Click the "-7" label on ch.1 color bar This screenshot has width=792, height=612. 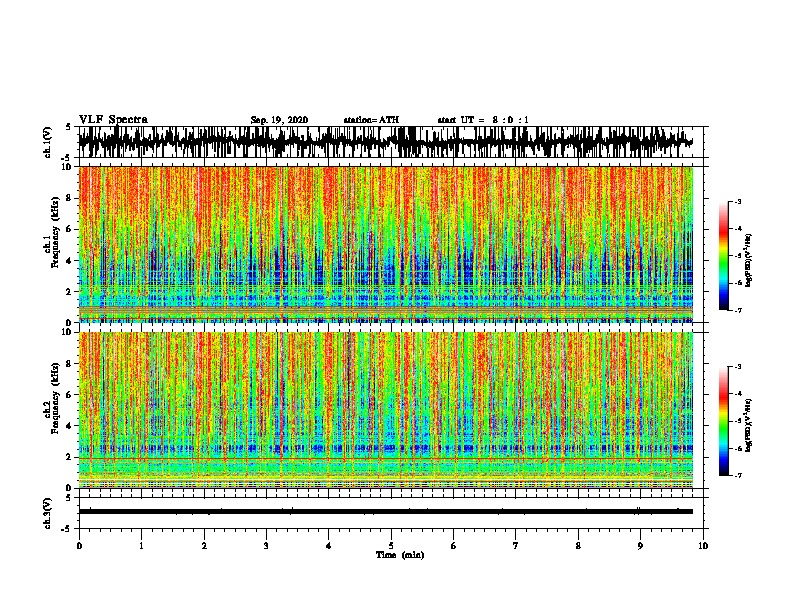(x=737, y=310)
